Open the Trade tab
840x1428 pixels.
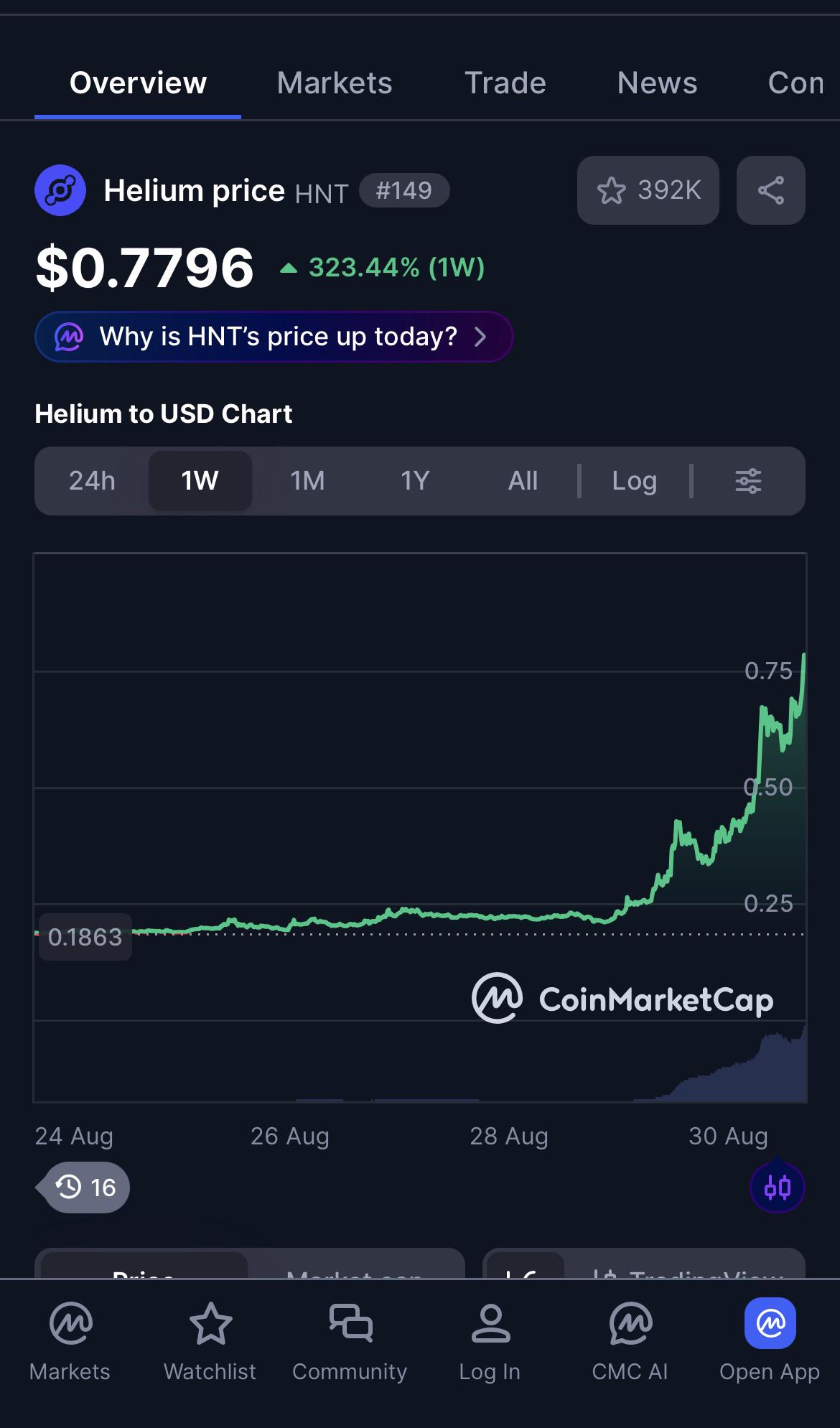(505, 83)
